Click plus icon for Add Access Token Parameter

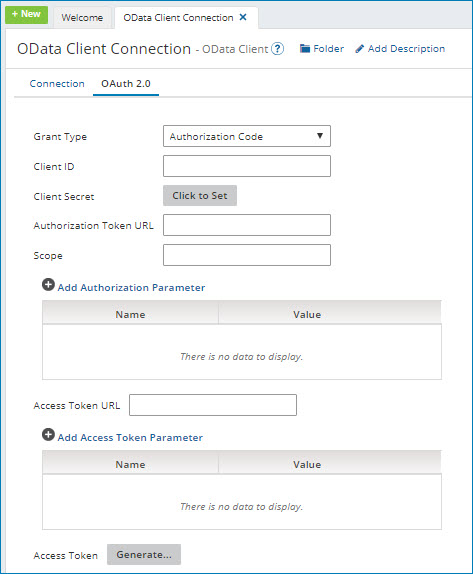pos(48,435)
